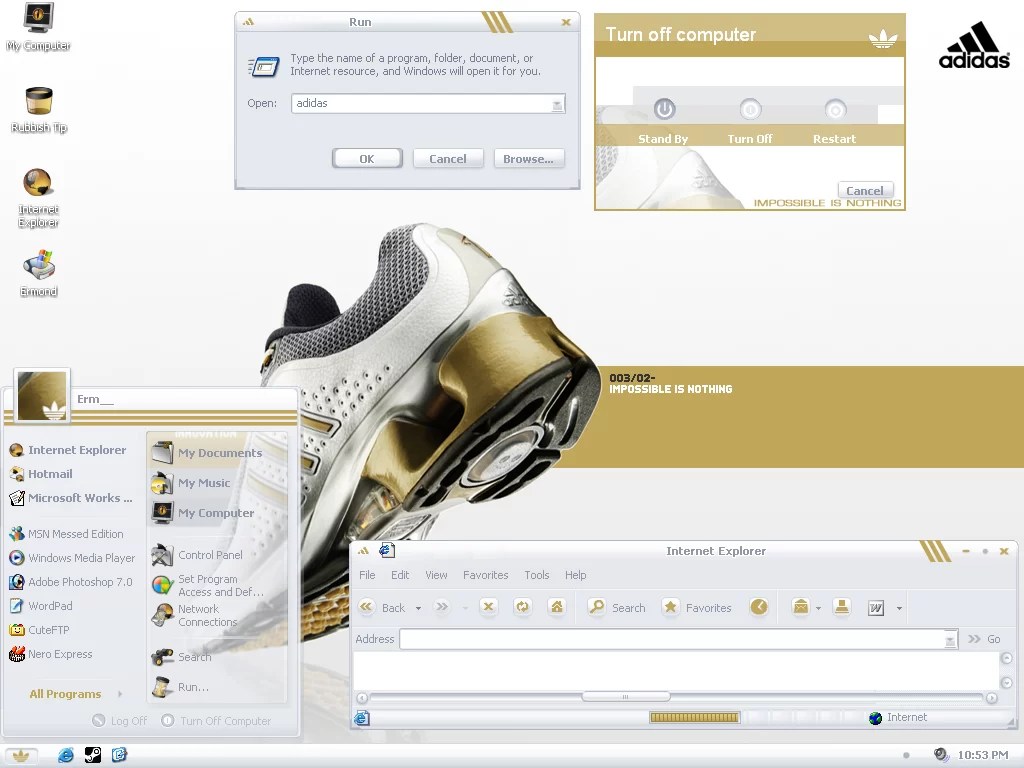
Task: Expand All Programs in Start menu
Action: tap(76, 694)
